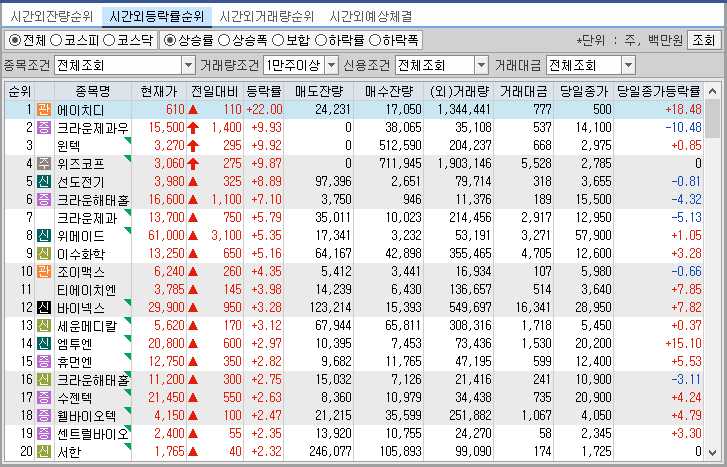The height and width of the screenshot is (467, 727).
Task: Click the upper-limit arrow in 윈텍 row
Action: tap(193, 146)
